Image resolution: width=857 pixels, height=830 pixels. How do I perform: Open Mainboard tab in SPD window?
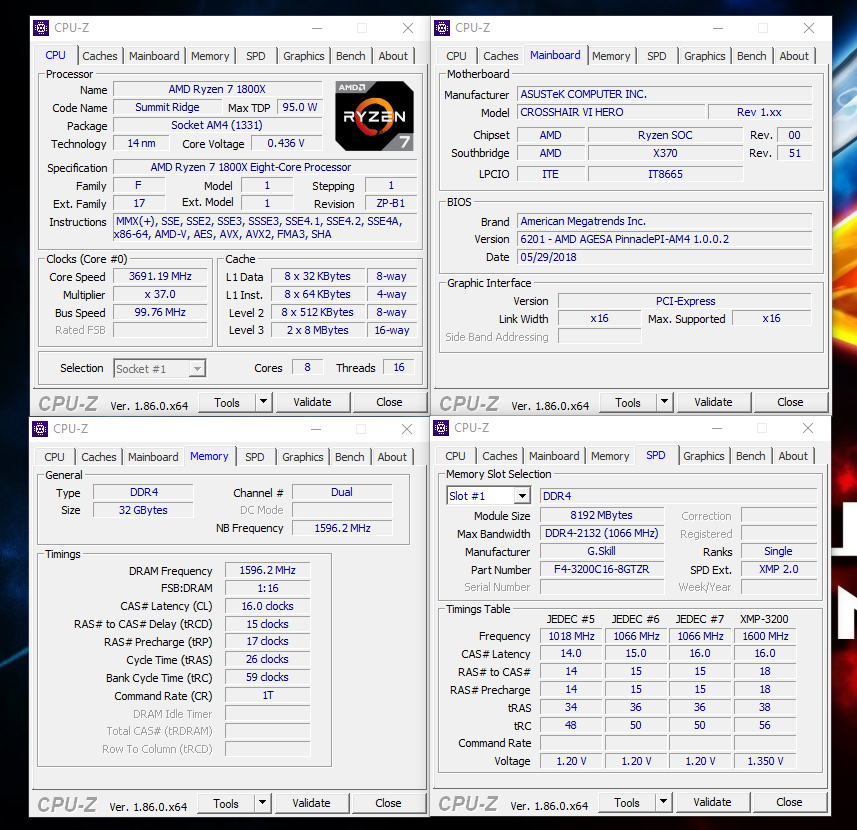pos(554,456)
